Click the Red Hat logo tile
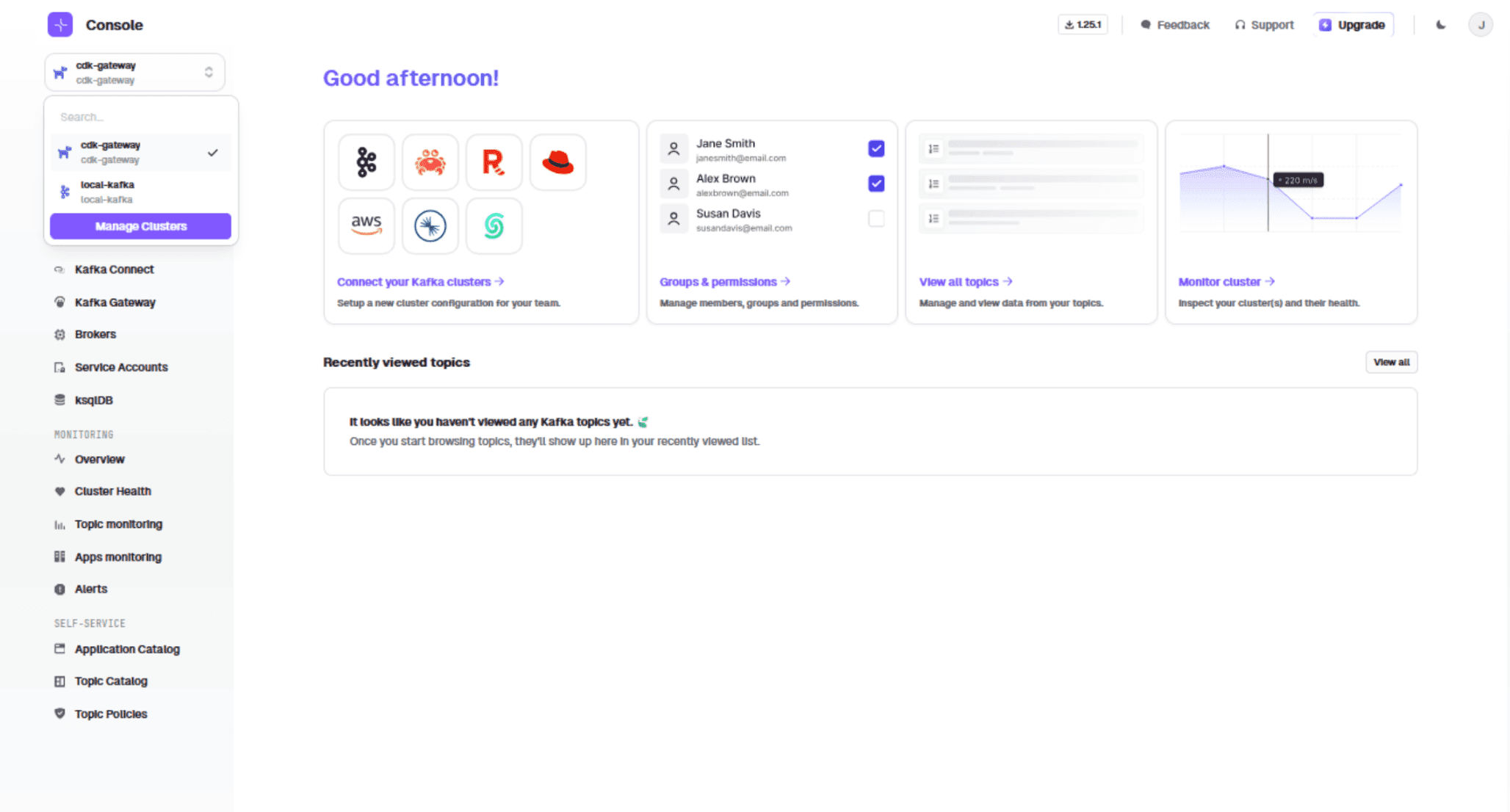Viewport: 1510px width, 812px height. [557, 162]
